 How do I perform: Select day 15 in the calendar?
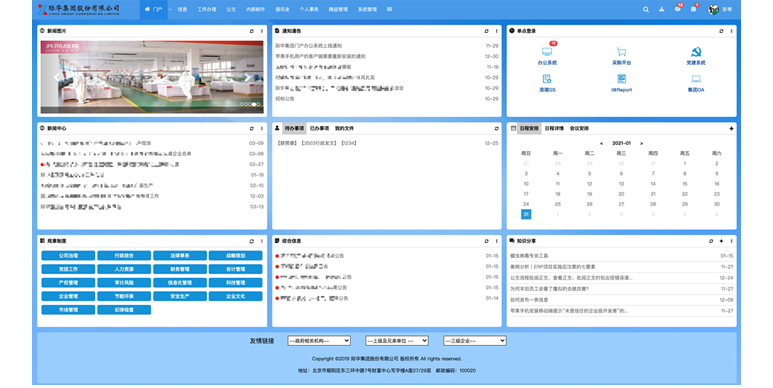pyautogui.click(x=684, y=183)
